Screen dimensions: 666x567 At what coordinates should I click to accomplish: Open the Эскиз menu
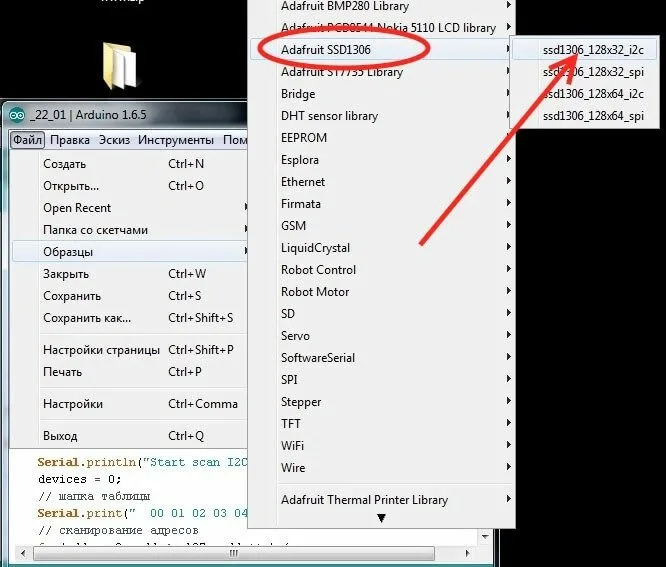(x=114, y=140)
